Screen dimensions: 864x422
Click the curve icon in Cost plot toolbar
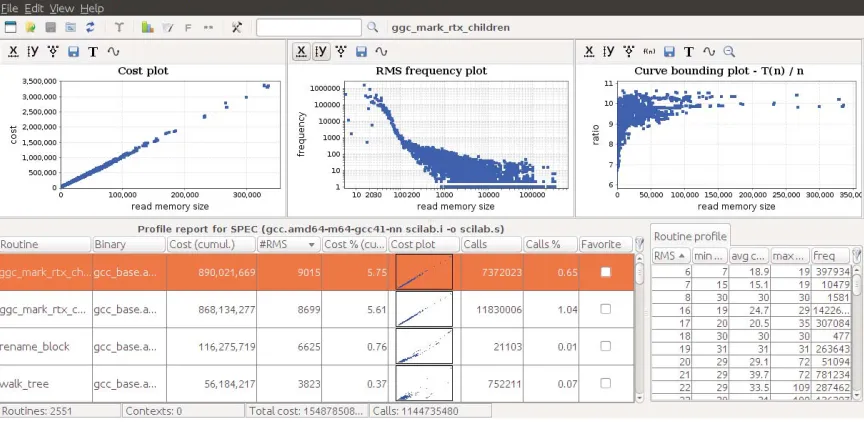(113, 52)
